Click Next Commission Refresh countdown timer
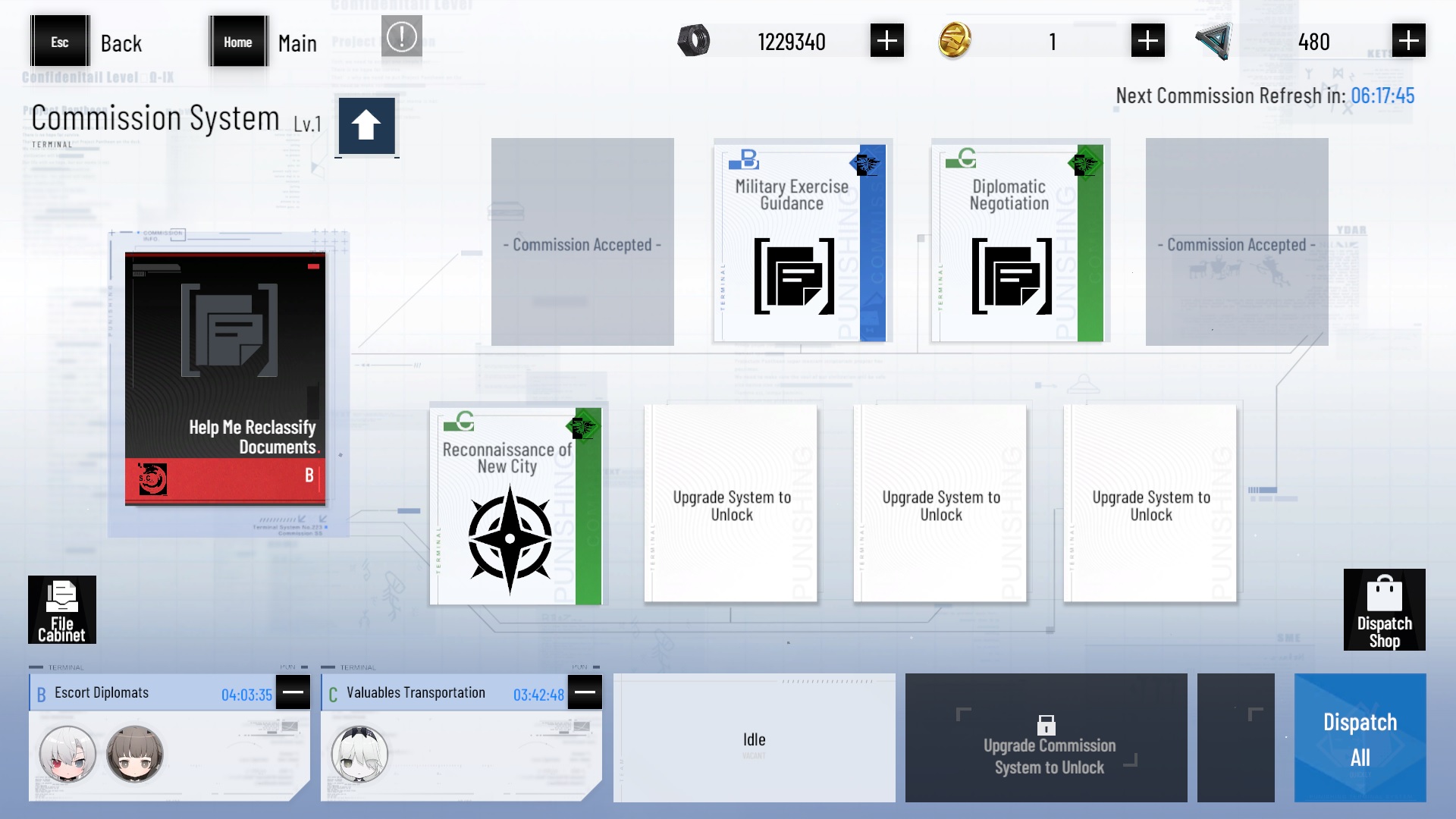The height and width of the screenshot is (819, 1456). (x=1382, y=96)
